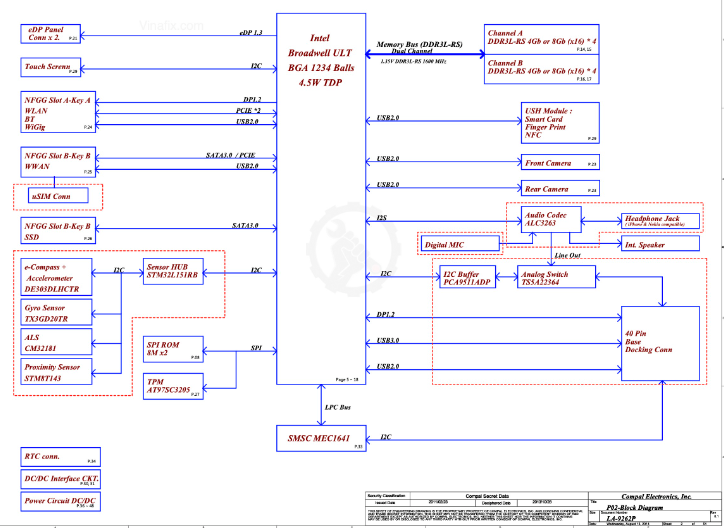Viewport: 724px width, 528px height.
Task: Click the 4.5W TDP text
Action: [320, 83]
